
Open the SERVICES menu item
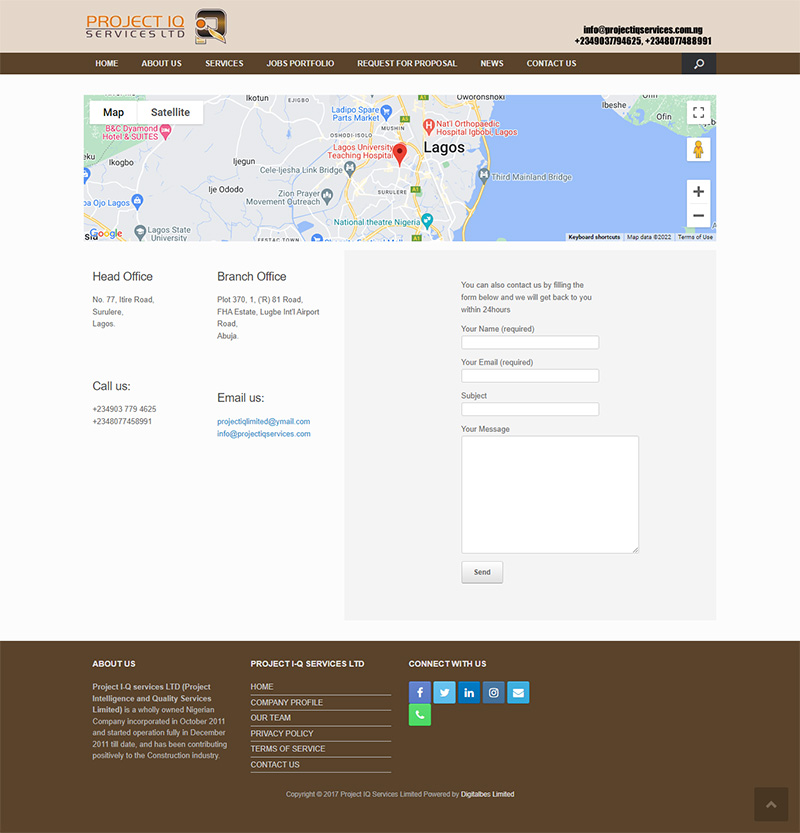point(224,64)
